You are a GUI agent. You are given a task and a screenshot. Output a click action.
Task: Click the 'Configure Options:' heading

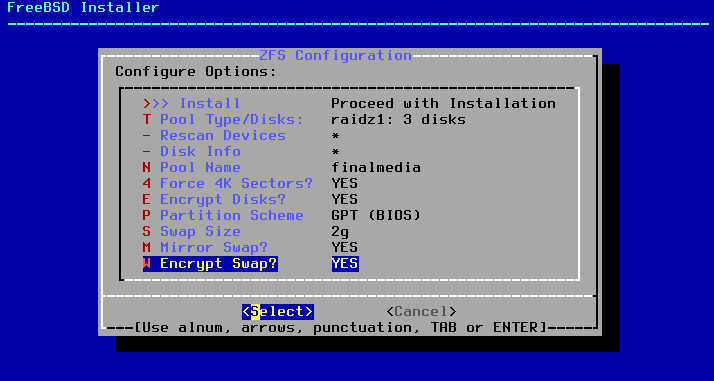(196, 72)
